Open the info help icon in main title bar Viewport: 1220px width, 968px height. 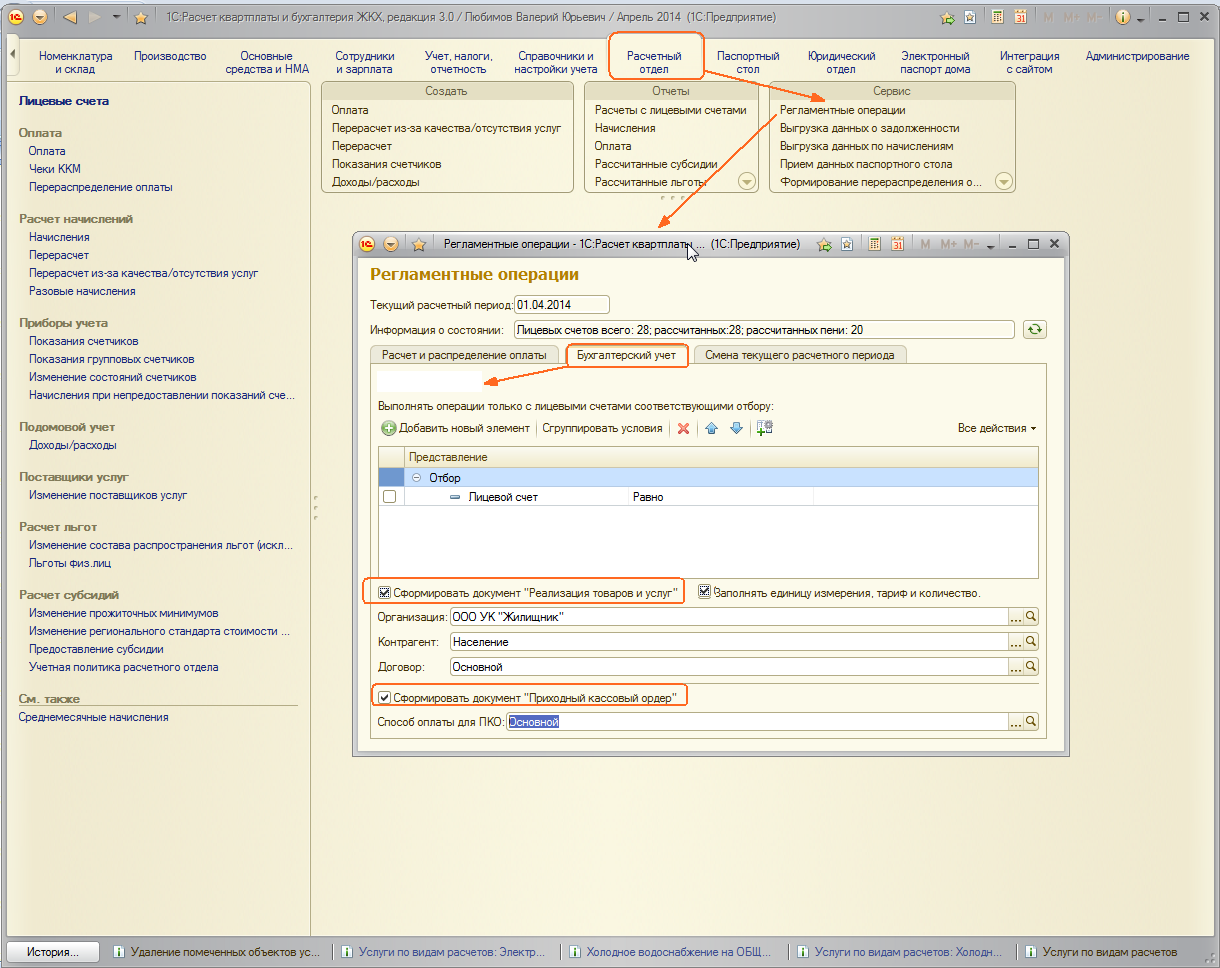click(1124, 17)
